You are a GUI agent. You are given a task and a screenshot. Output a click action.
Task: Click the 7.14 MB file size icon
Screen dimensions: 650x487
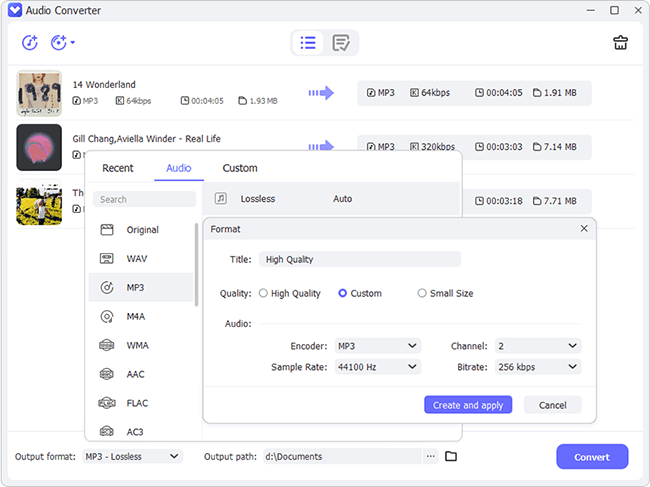pyautogui.click(x=537, y=147)
